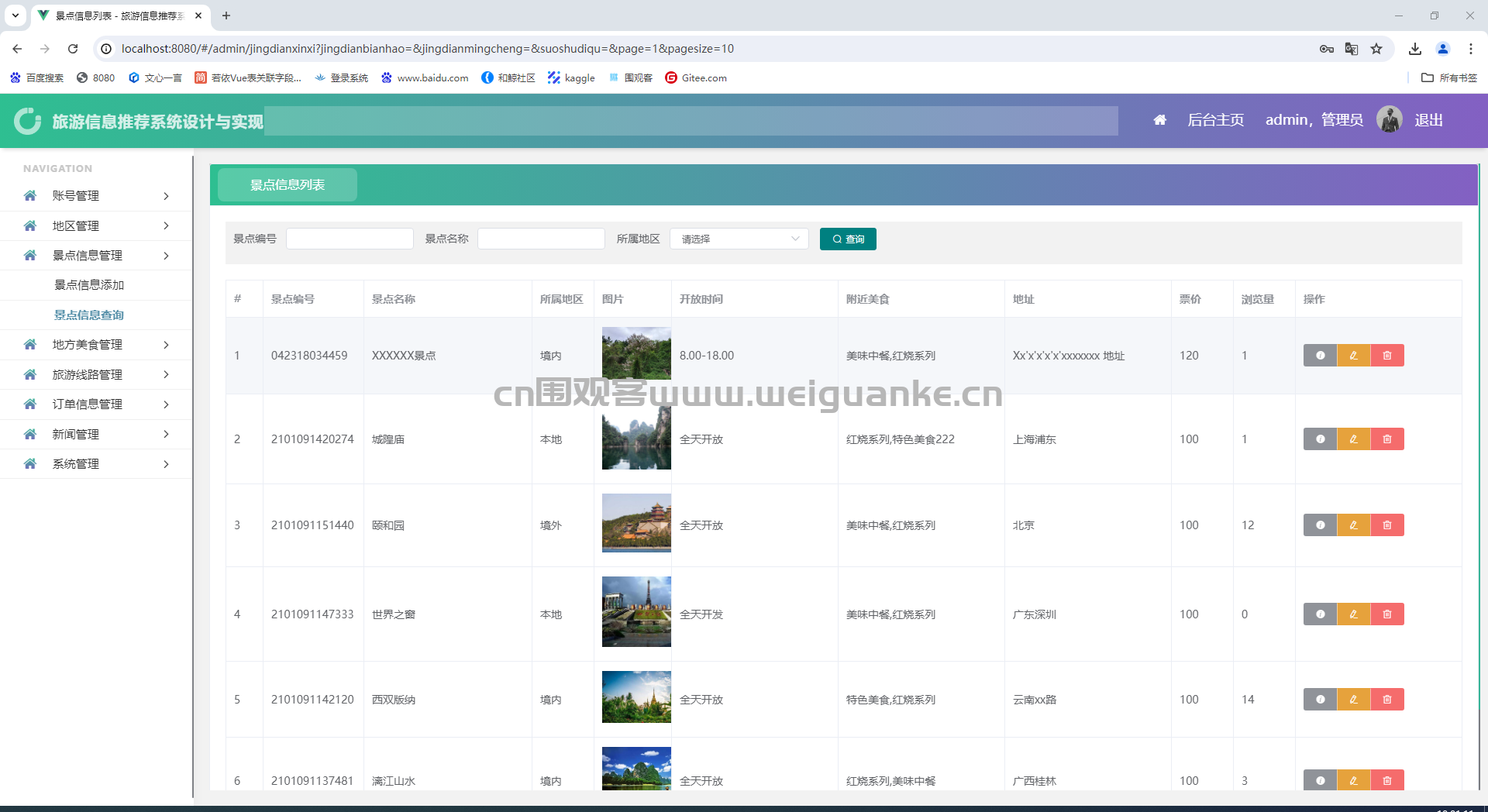Screen dimensions: 1488x812
Task: Expand 旅游线路管理 in navigation
Action: point(96,375)
